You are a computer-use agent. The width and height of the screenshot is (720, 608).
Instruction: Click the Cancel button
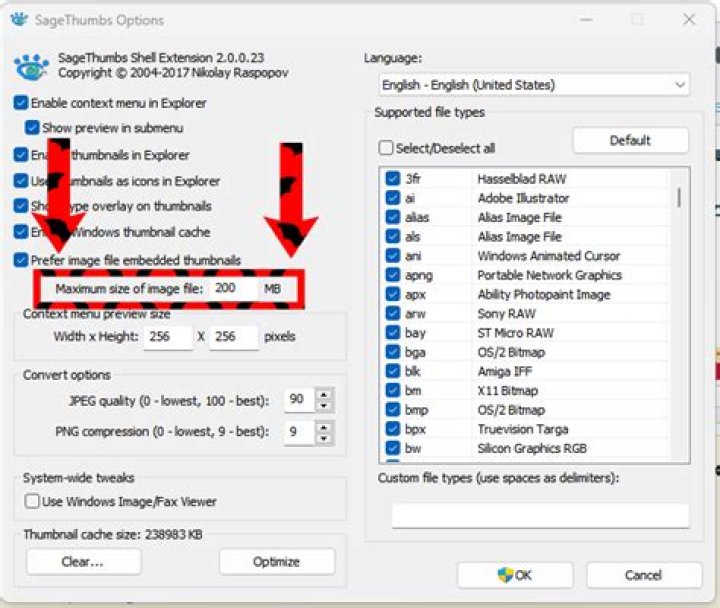[644, 575]
